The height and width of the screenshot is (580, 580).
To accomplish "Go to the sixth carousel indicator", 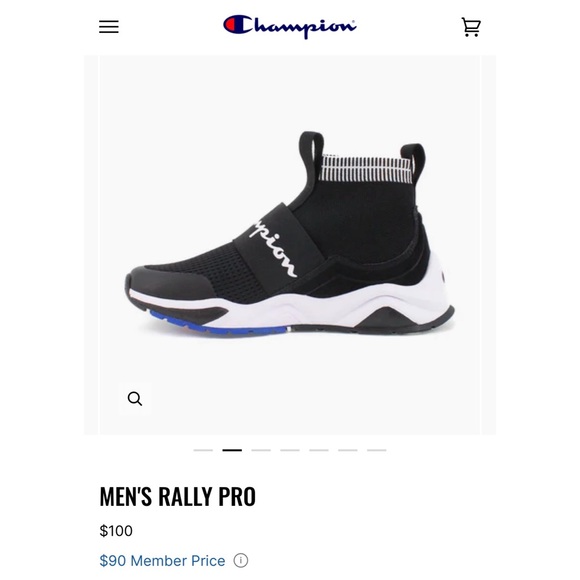I will coord(348,450).
